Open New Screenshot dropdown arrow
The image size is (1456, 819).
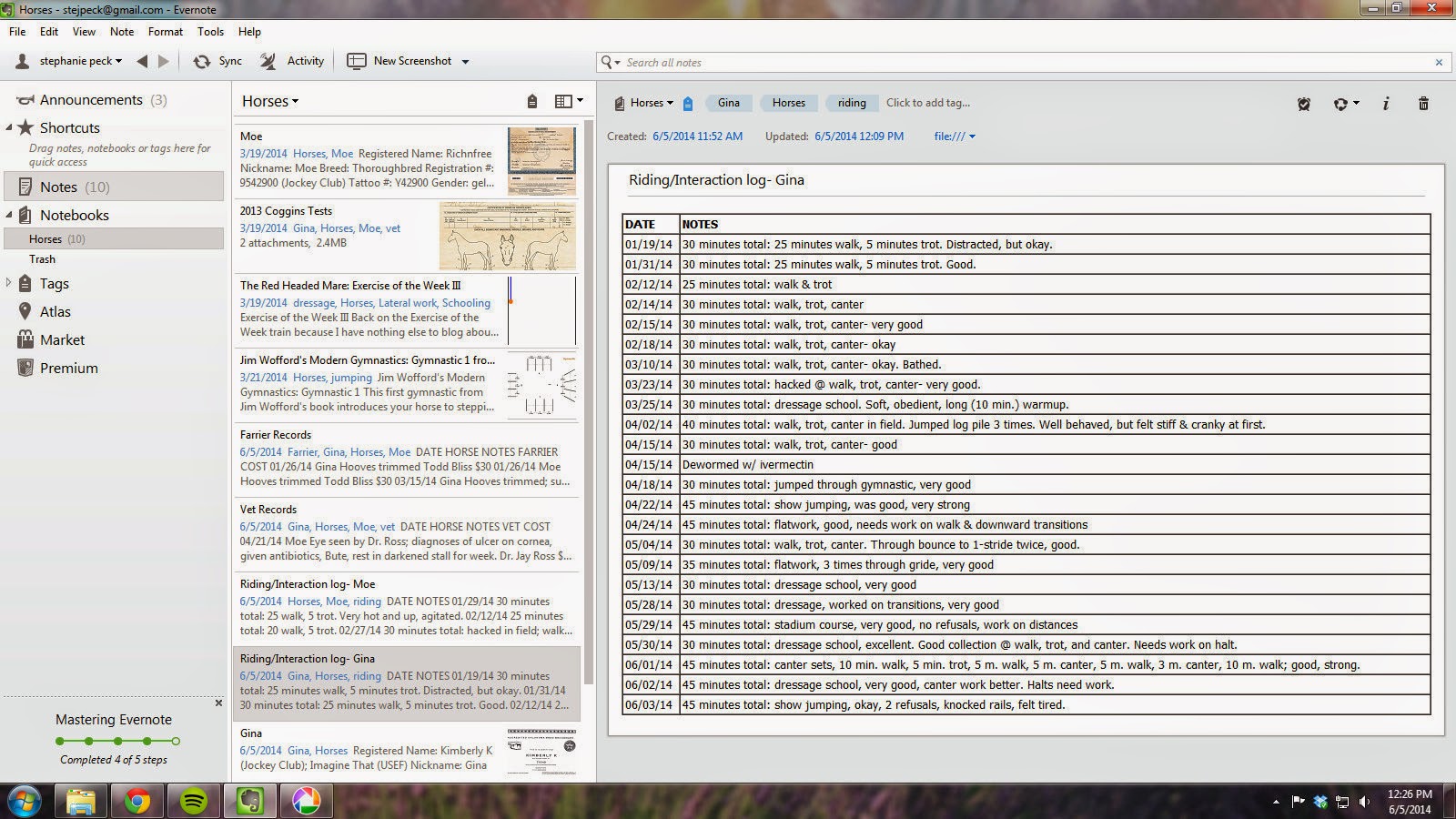point(465,62)
